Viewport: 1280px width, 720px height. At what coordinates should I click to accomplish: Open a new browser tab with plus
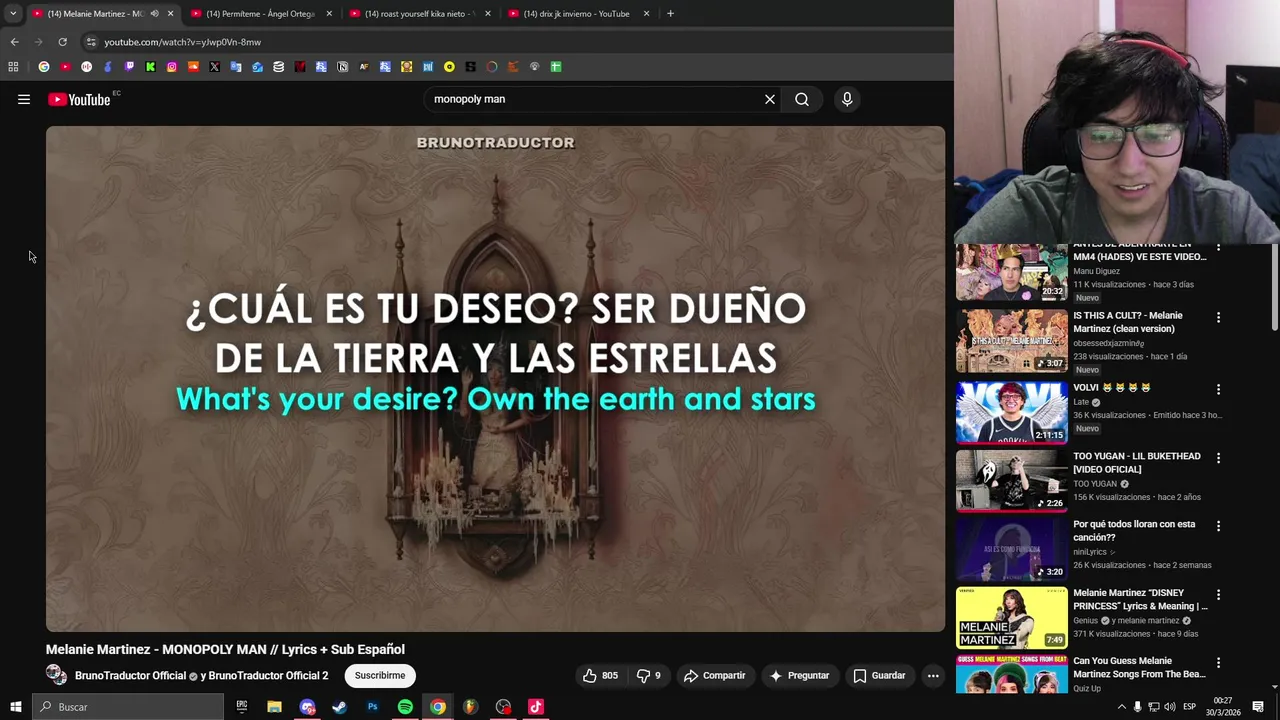670,14
